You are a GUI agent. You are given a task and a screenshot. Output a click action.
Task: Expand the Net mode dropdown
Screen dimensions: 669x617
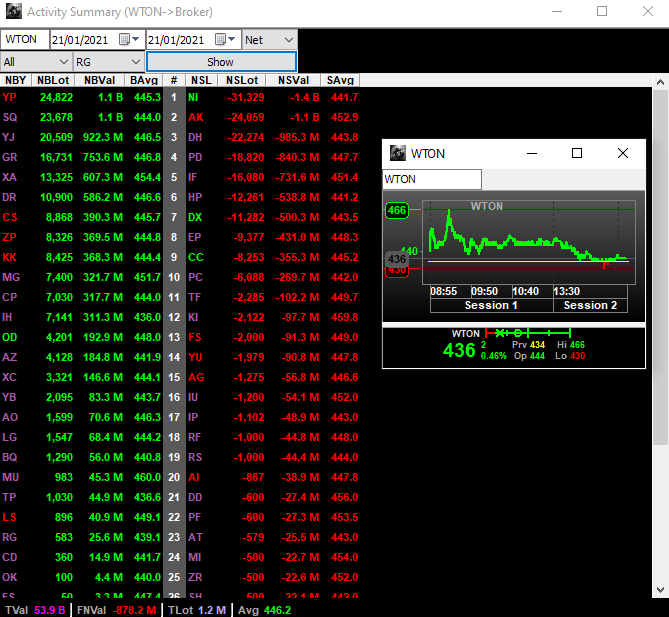[x=289, y=40]
